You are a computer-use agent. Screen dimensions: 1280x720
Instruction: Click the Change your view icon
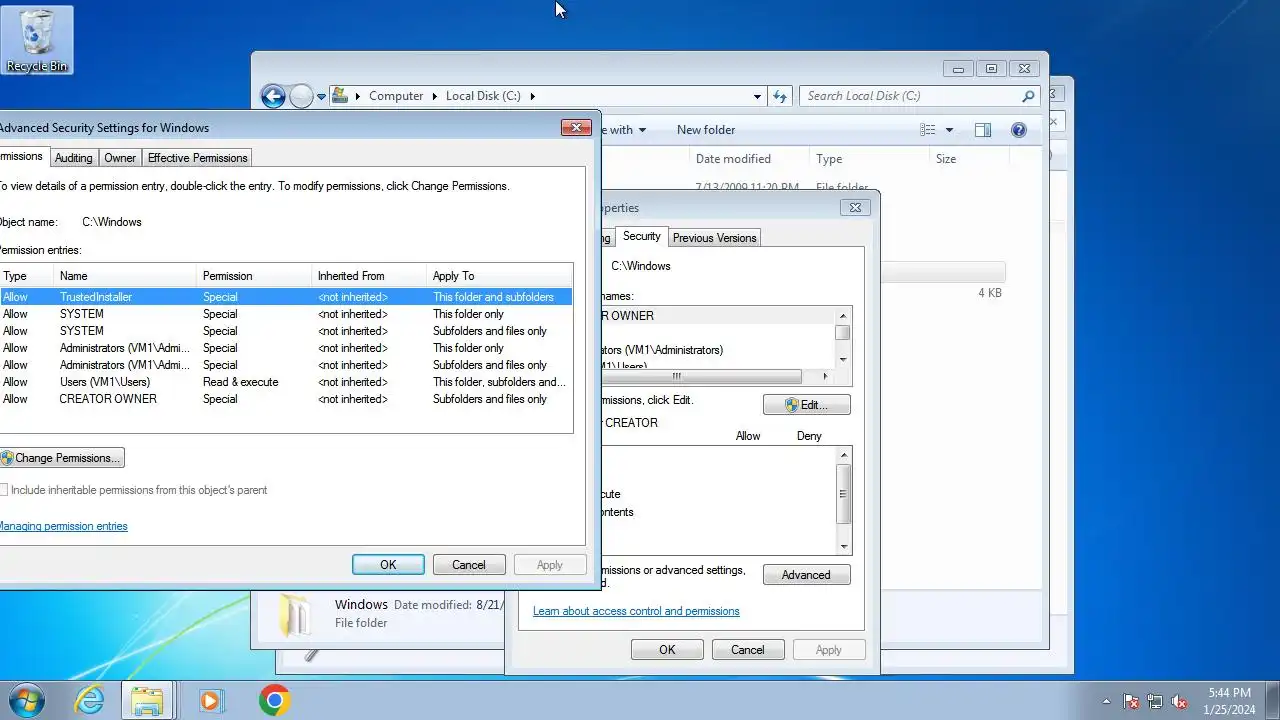point(928,130)
